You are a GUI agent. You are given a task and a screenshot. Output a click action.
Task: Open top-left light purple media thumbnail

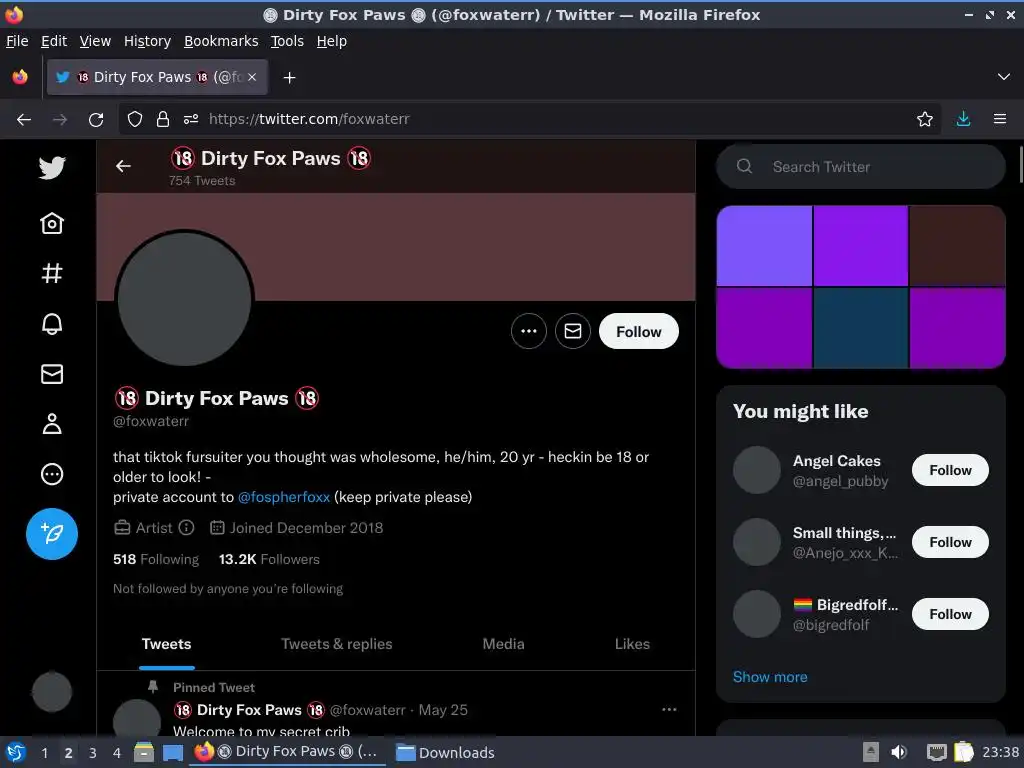[764, 246]
